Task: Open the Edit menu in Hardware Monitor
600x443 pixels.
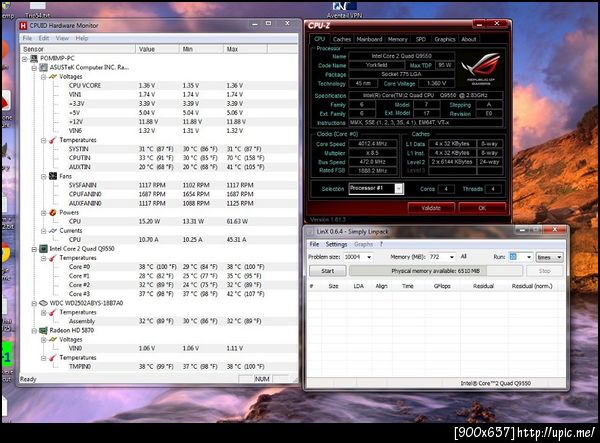Action: pyautogui.click(x=44, y=38)
